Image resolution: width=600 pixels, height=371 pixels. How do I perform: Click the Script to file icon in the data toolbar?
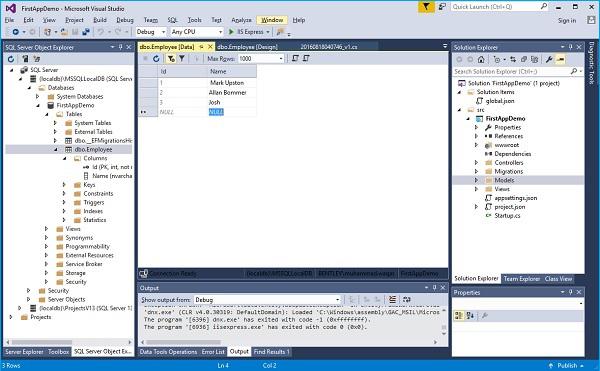click(x=306, y=59)
